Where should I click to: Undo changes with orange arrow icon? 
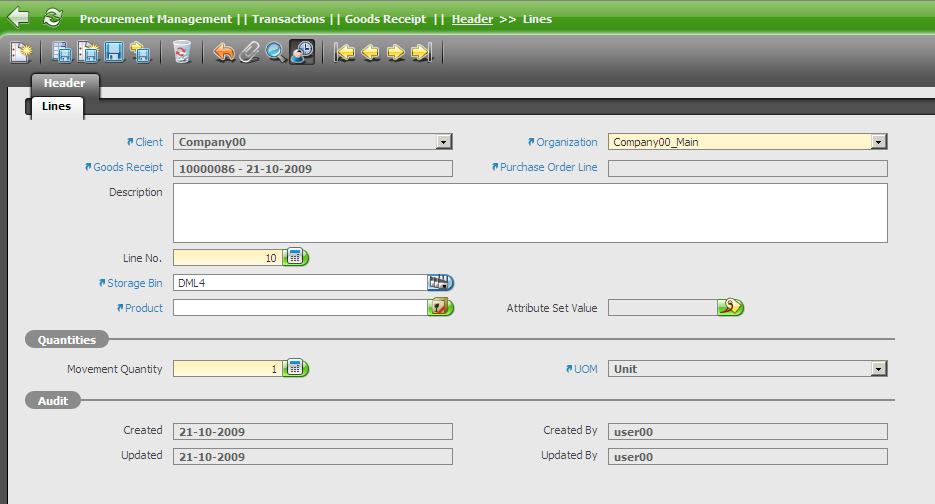click(x=224, y=52)
